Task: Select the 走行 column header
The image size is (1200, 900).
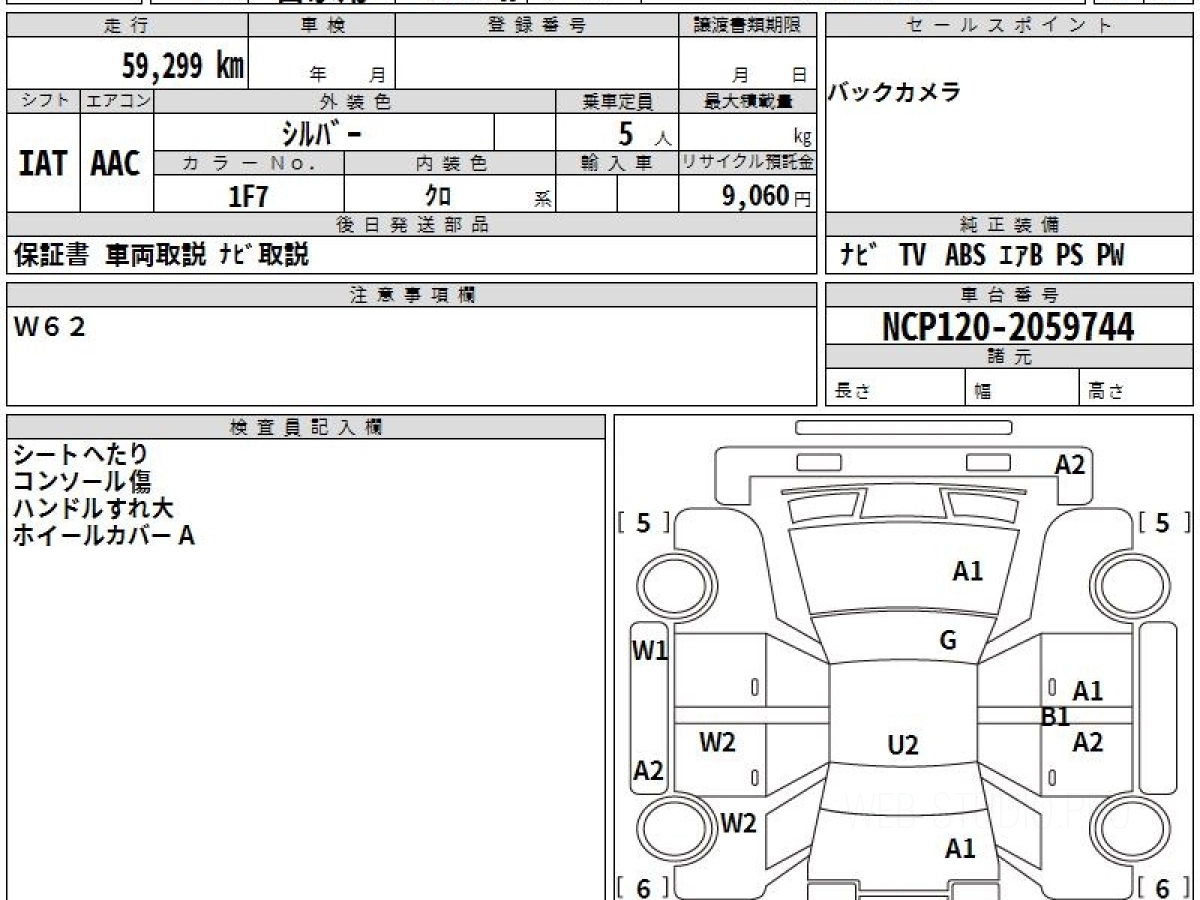Action: [x=126, y=26]
